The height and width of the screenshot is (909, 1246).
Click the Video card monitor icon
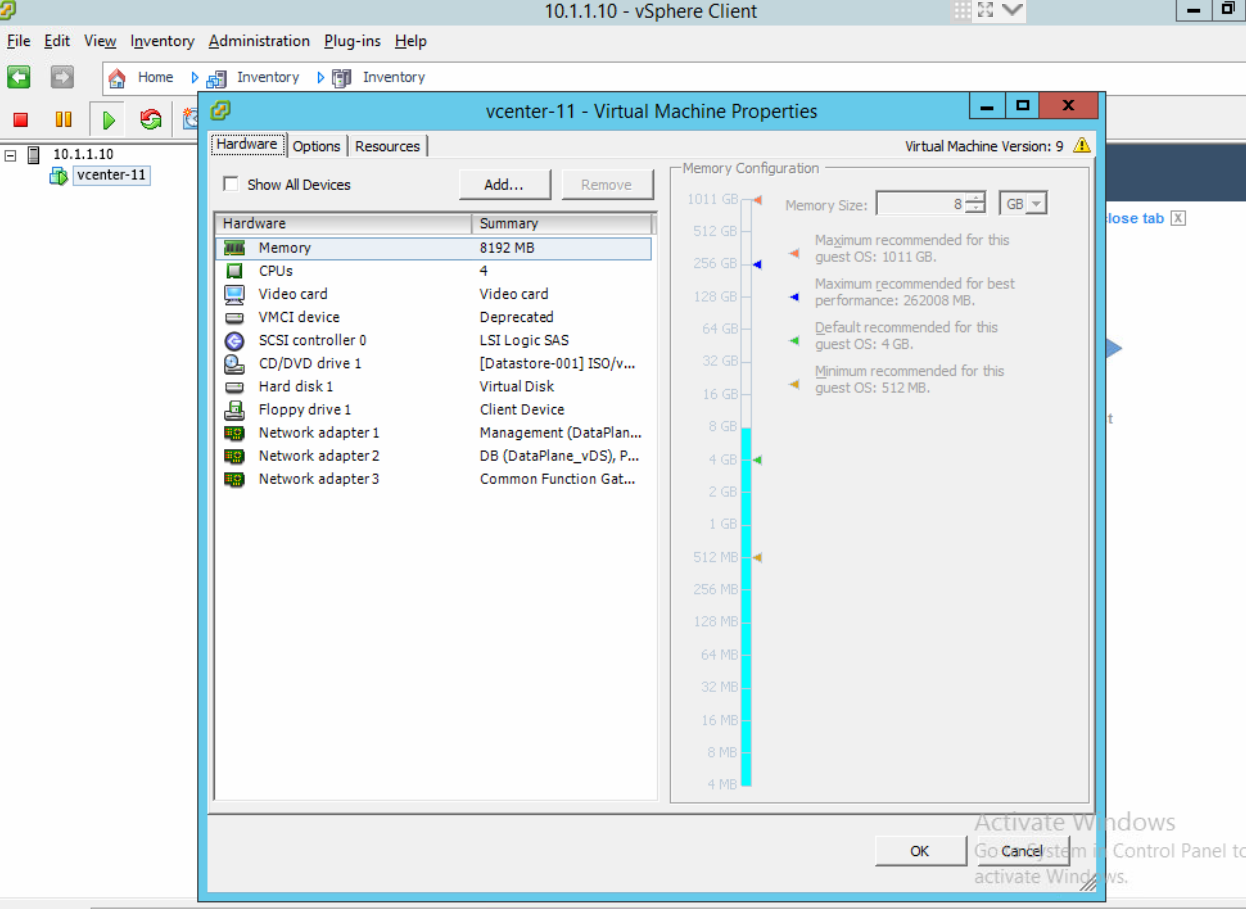[x=234, y=294]
